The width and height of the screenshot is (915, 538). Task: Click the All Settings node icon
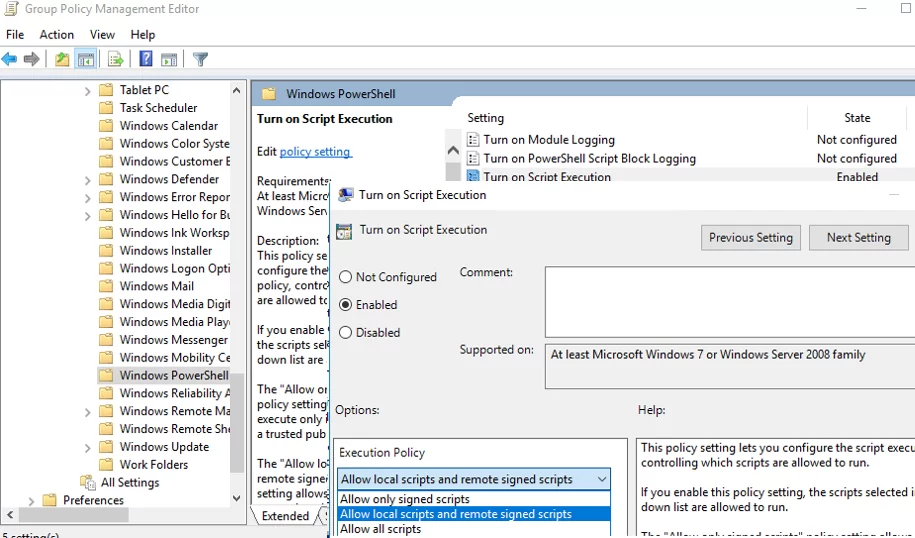tap(88, 483)
